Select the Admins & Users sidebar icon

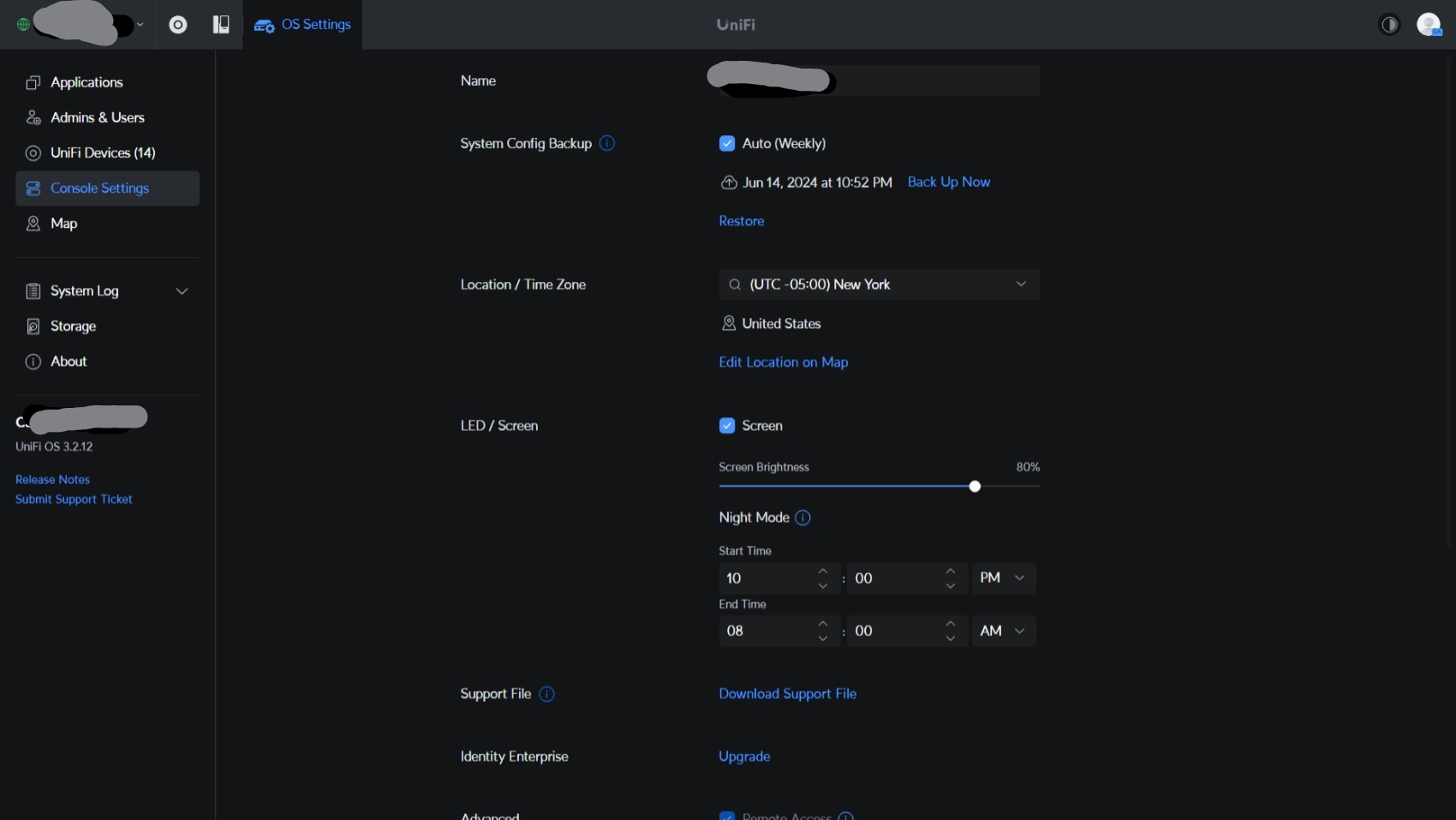[33, 117]
